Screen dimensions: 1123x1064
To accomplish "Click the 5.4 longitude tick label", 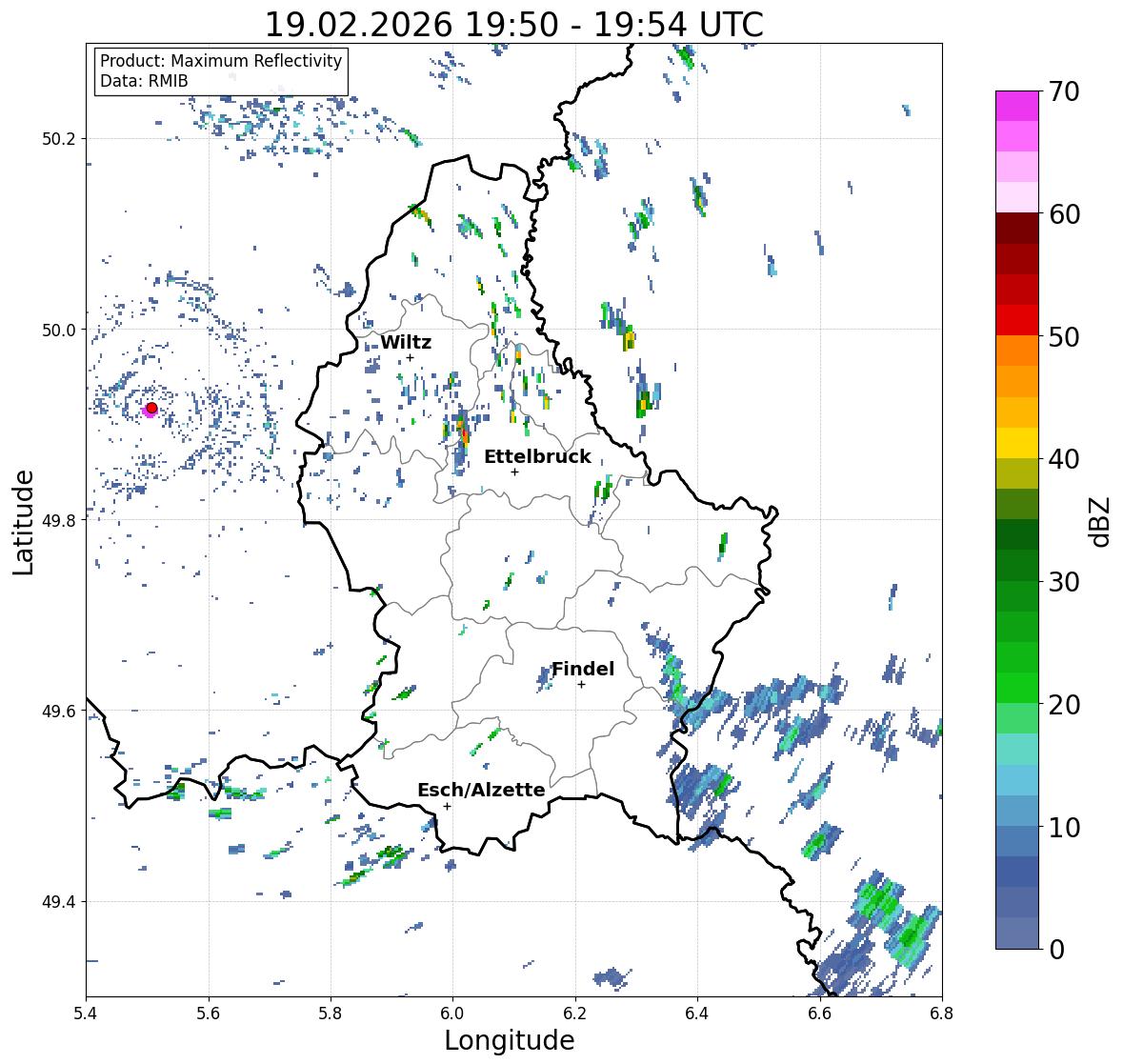I will [x=86, y=1013].
